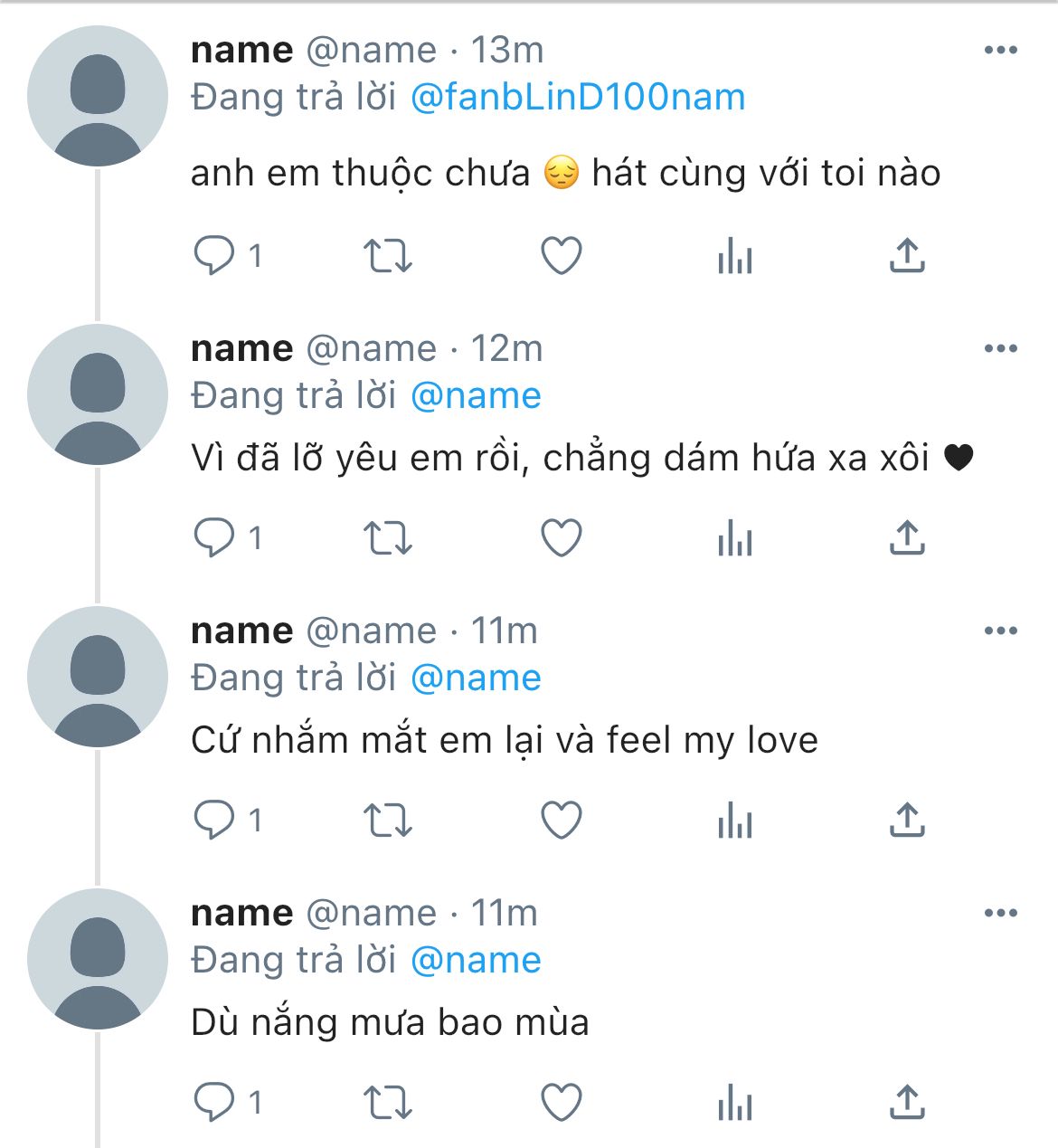Image resolution: width=1058 pixels, height=1148 pixels.
Task: Open avatar of the 'feel my love' author
Action: 98,677
